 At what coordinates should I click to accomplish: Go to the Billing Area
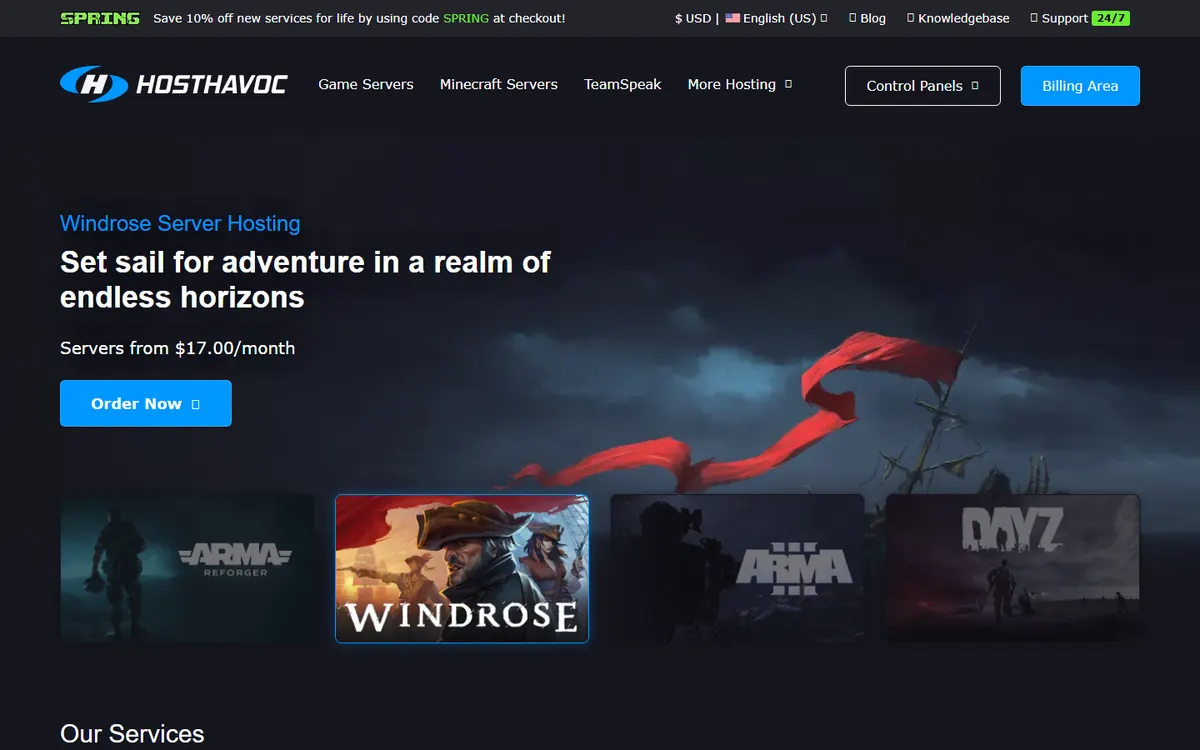pos(1080,86)
